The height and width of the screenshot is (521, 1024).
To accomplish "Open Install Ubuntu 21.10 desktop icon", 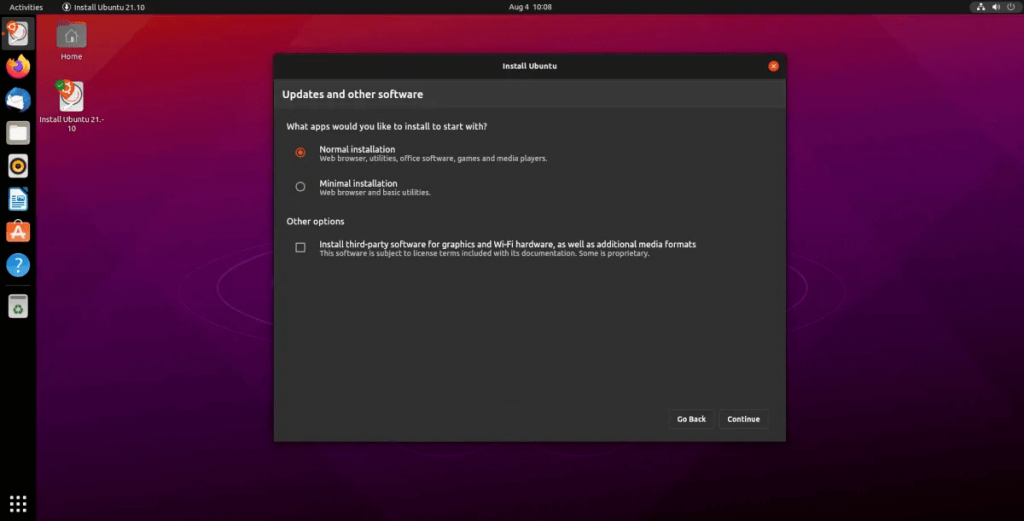I will [x=71, y=106].
